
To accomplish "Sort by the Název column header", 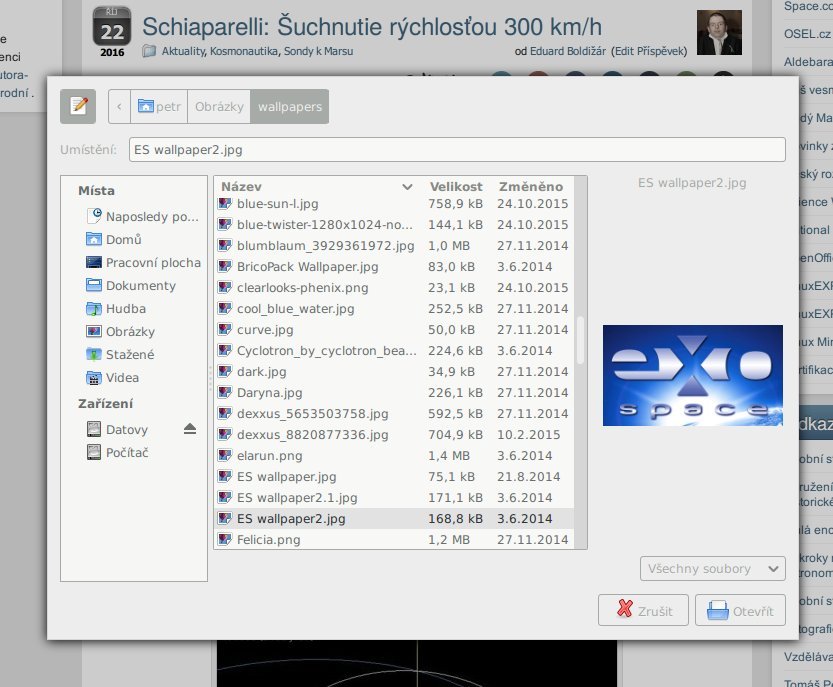I will pos(318,186).
